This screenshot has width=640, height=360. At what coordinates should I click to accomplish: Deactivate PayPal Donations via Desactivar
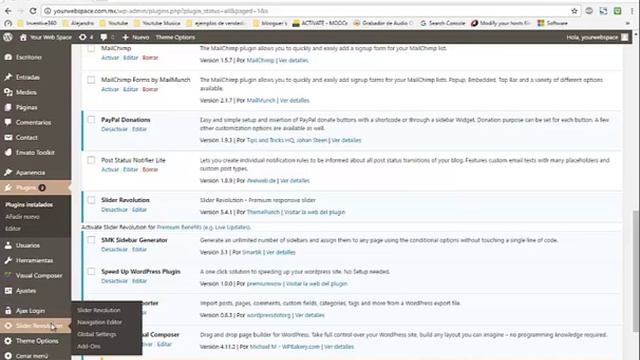(114, 129)
